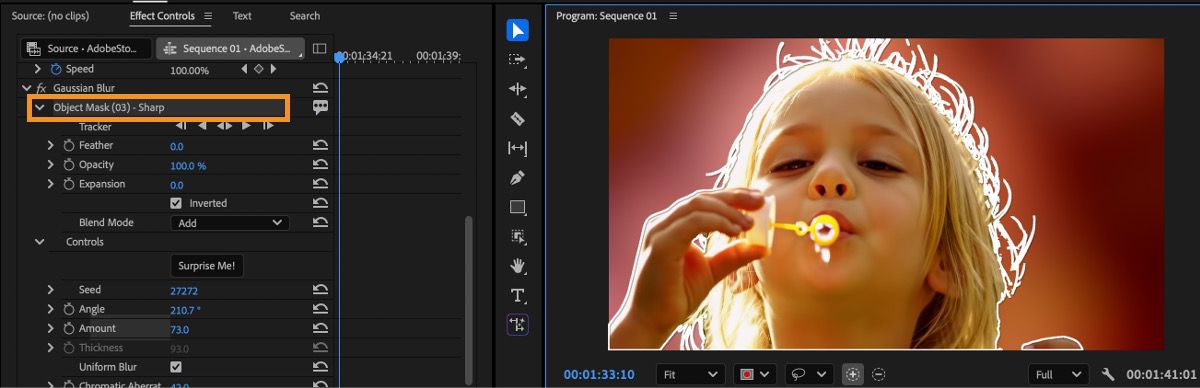Viewport: 1200px width, 388px height.
Task: Open the Fit zoom level dropdown
Action: pyautogui.click(x=691, y=374)
